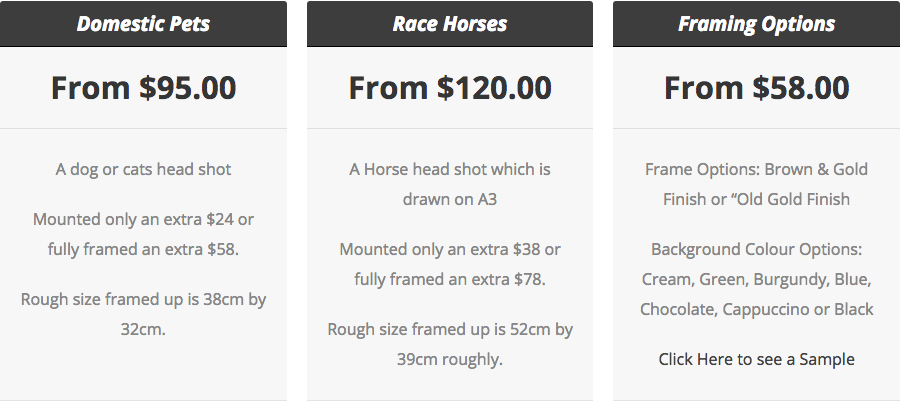Image resolution: width=900 pixels, height=401 pixels.
Task: Select the 'Cream, Green, Burgundy, Blue,' line
Action: click(x=757, y=279)
